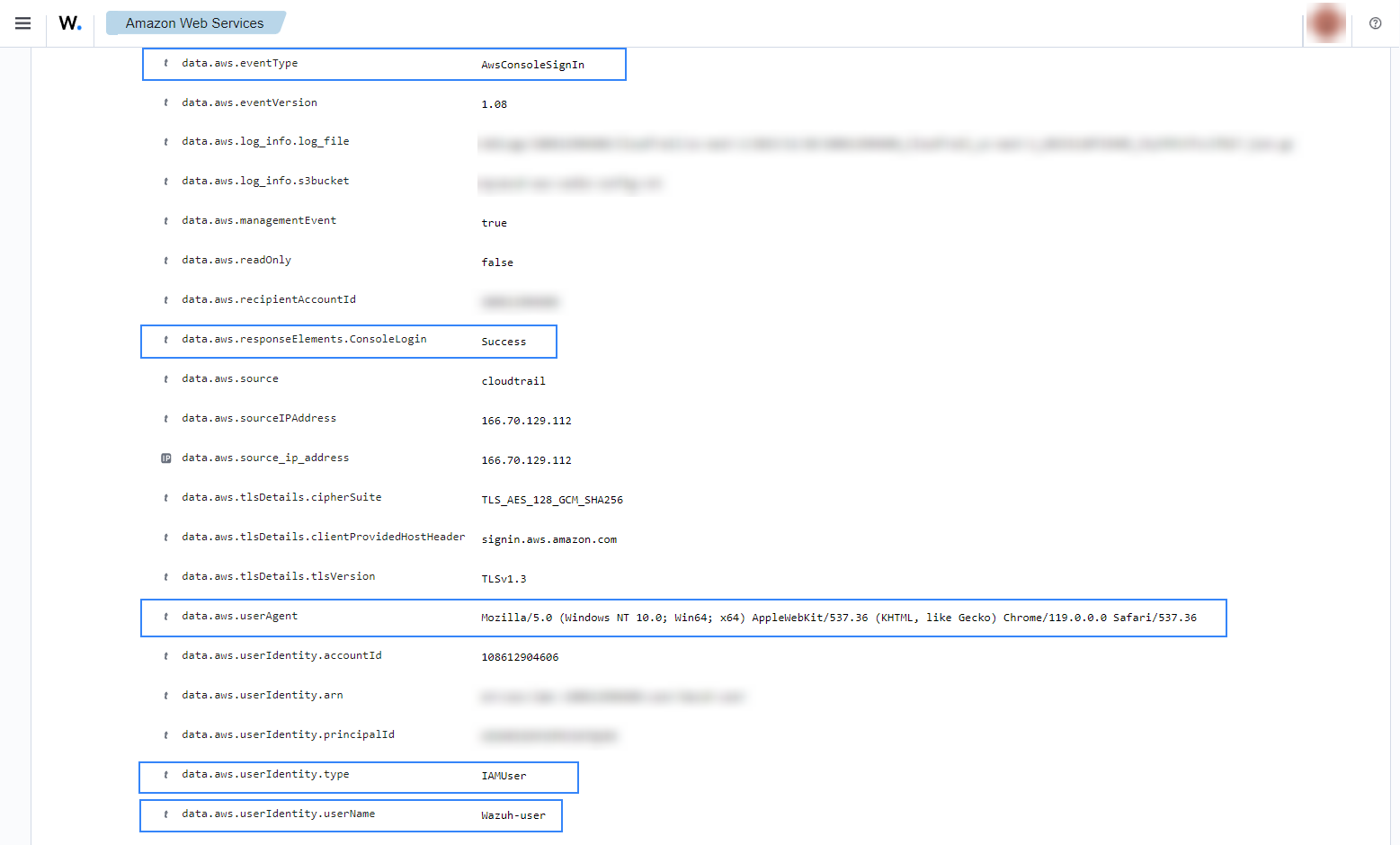
Task: Click the IAMUser identity type value
Action: point(504,776)
